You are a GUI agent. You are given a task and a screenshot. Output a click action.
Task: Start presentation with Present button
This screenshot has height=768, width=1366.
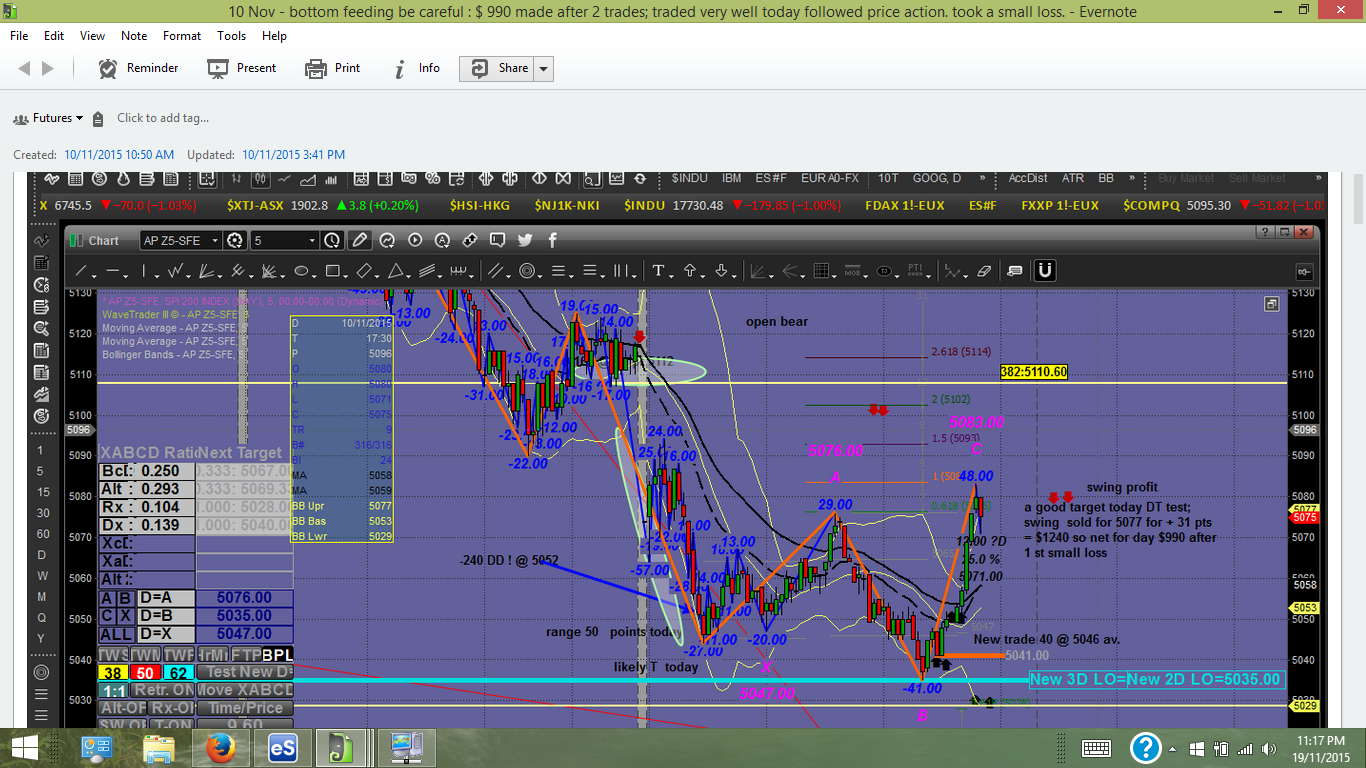pyautogui.click(x=242, y=68)
